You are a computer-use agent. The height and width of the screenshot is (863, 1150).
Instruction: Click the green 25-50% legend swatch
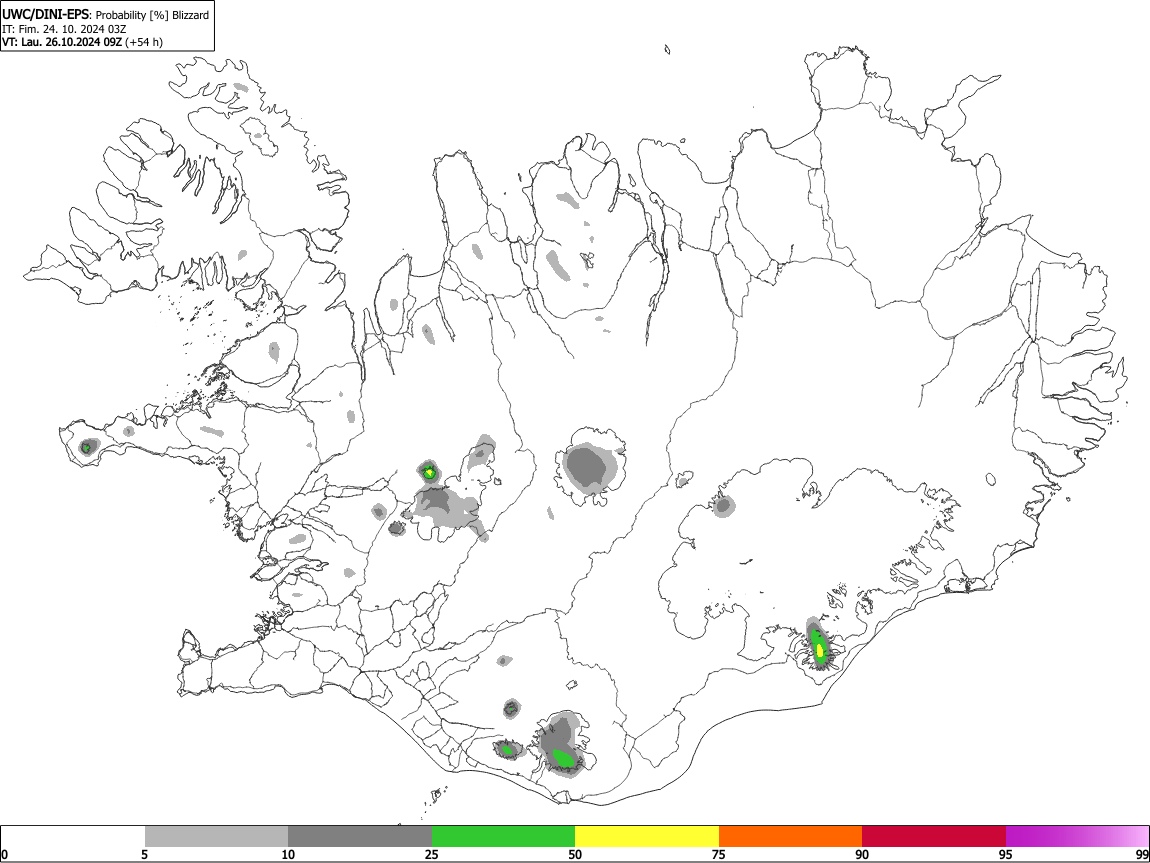pos(503,836)
